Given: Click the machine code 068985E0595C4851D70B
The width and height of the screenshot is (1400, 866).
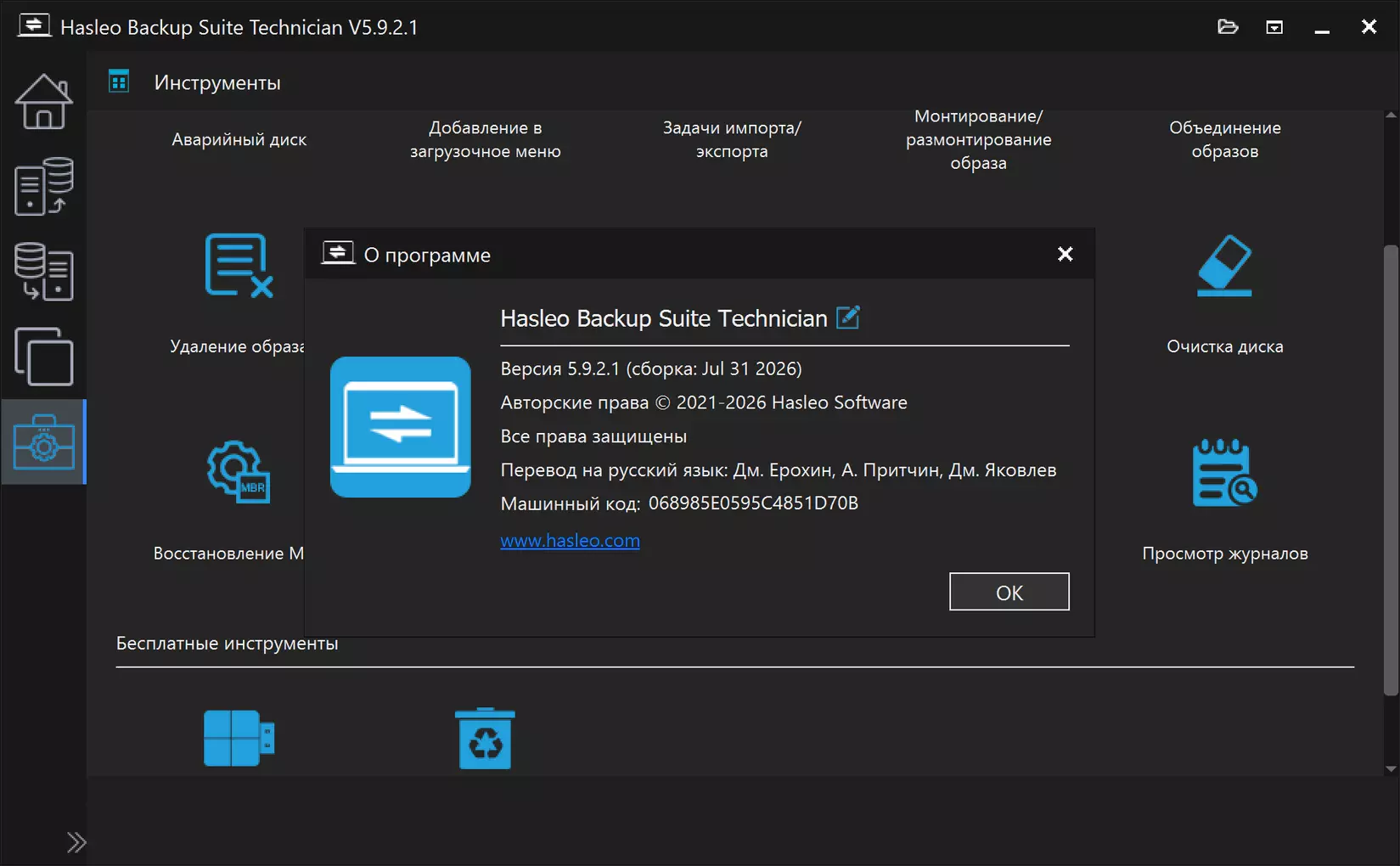Looking at the screenshot, I should [753, 503].
